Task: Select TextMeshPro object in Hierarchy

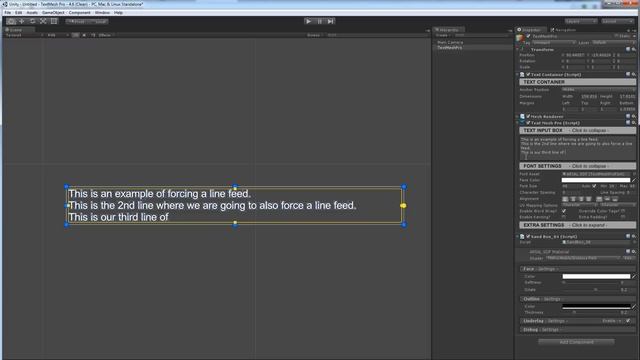Action: tap(450, 48)
